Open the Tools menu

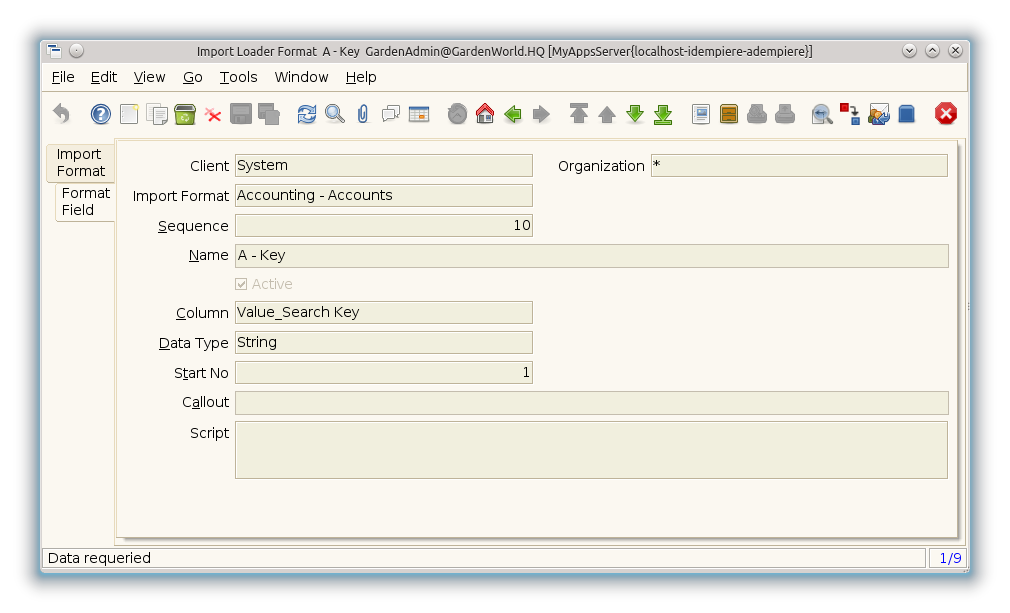(238, 77)
